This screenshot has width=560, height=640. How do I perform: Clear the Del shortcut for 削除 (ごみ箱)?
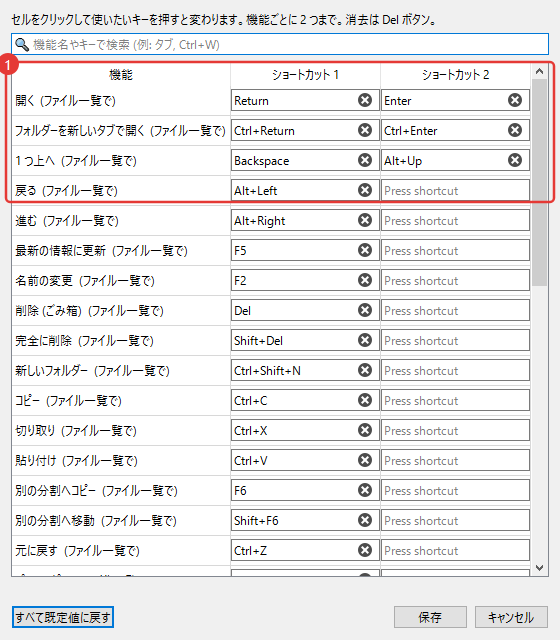[365, 310]
